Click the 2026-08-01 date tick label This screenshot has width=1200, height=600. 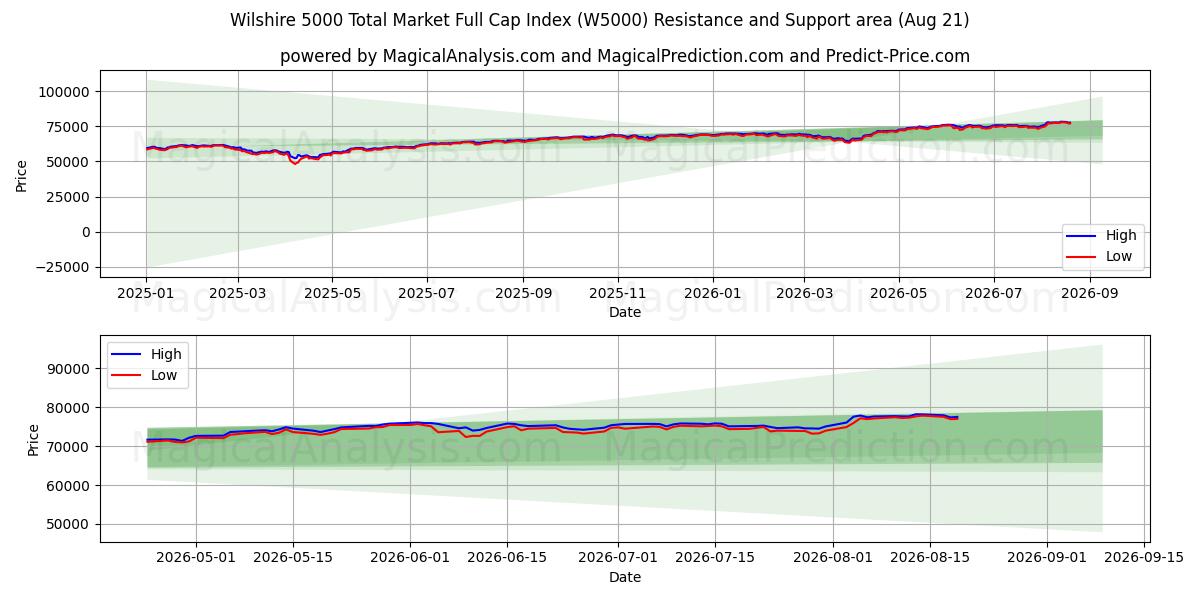tap(833, 558)
